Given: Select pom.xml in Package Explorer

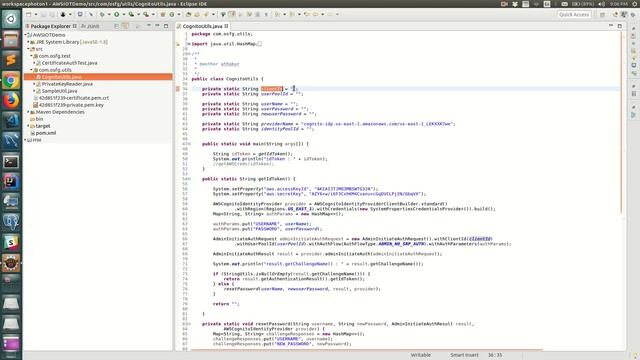Looking at the screenshot, I should point(45,133).
